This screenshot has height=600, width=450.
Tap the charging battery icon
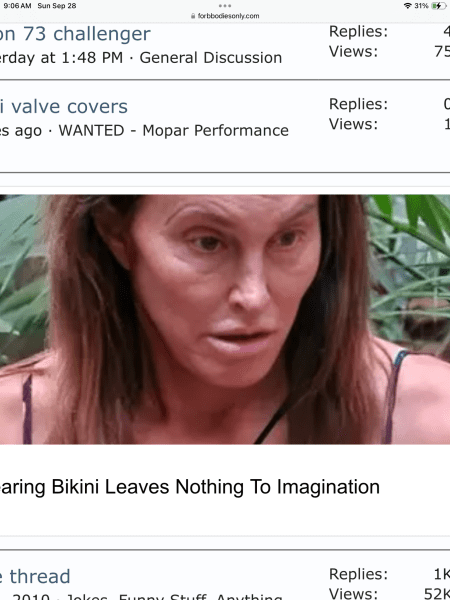click(x=439, y=6)
